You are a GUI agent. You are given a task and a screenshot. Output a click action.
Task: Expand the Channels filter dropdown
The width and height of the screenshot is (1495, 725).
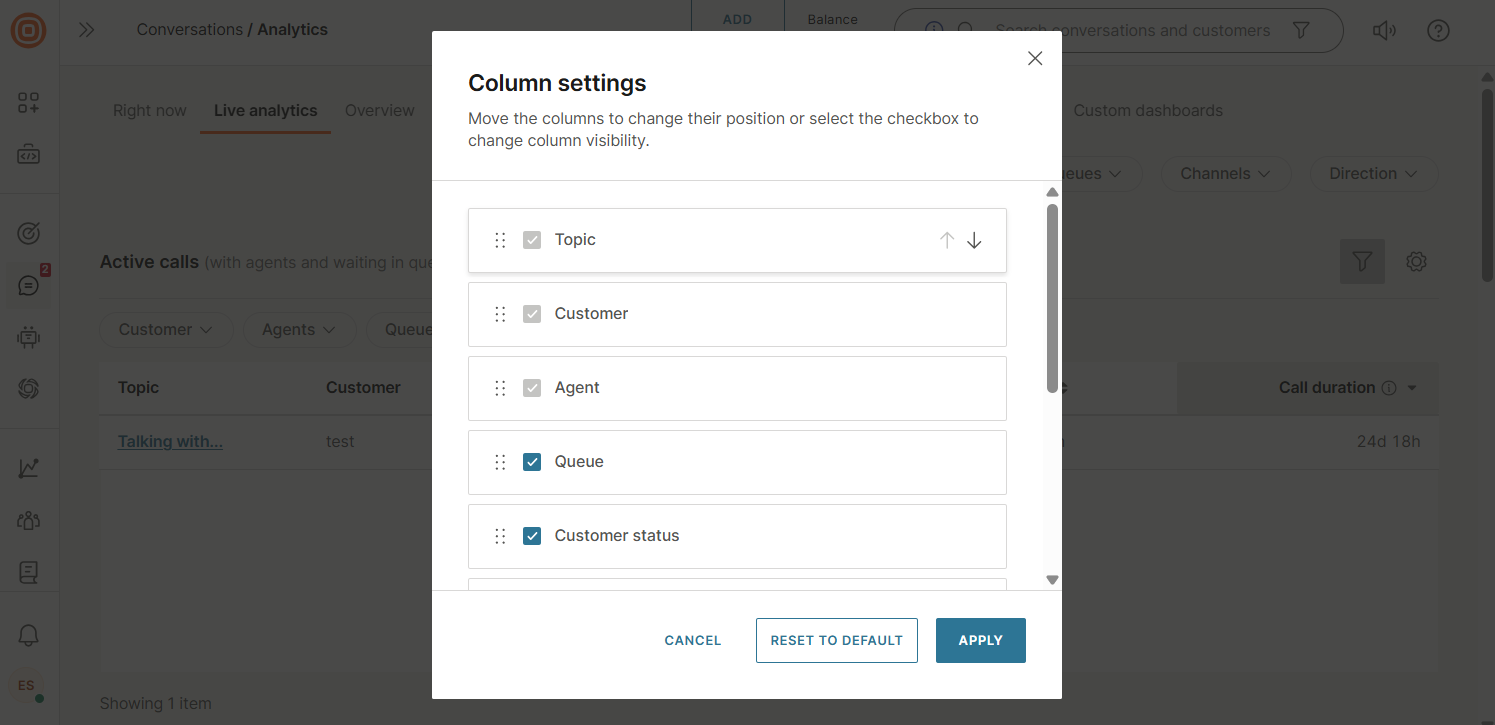1225,173
